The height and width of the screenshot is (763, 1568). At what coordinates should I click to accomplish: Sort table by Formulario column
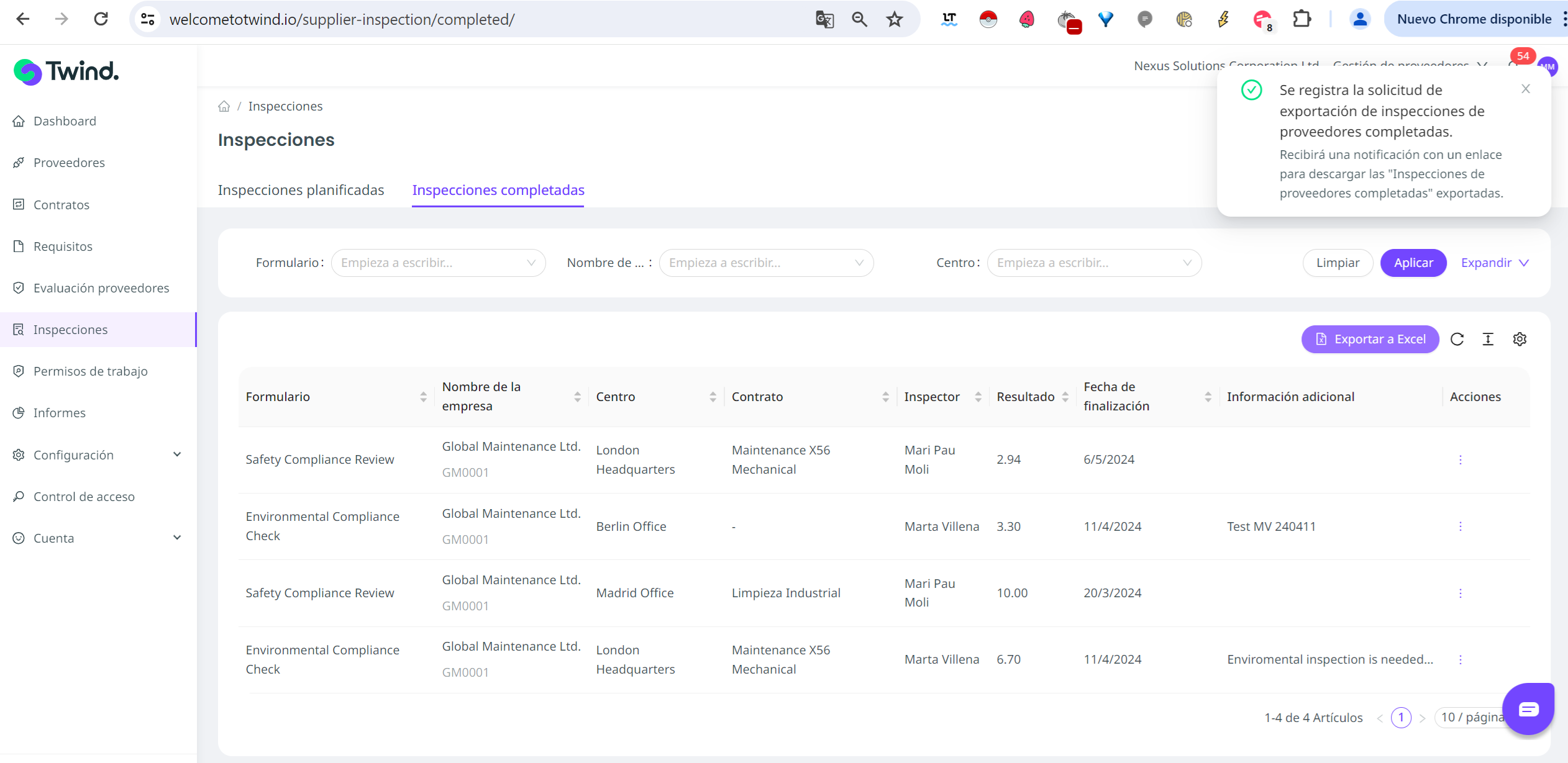423,397
